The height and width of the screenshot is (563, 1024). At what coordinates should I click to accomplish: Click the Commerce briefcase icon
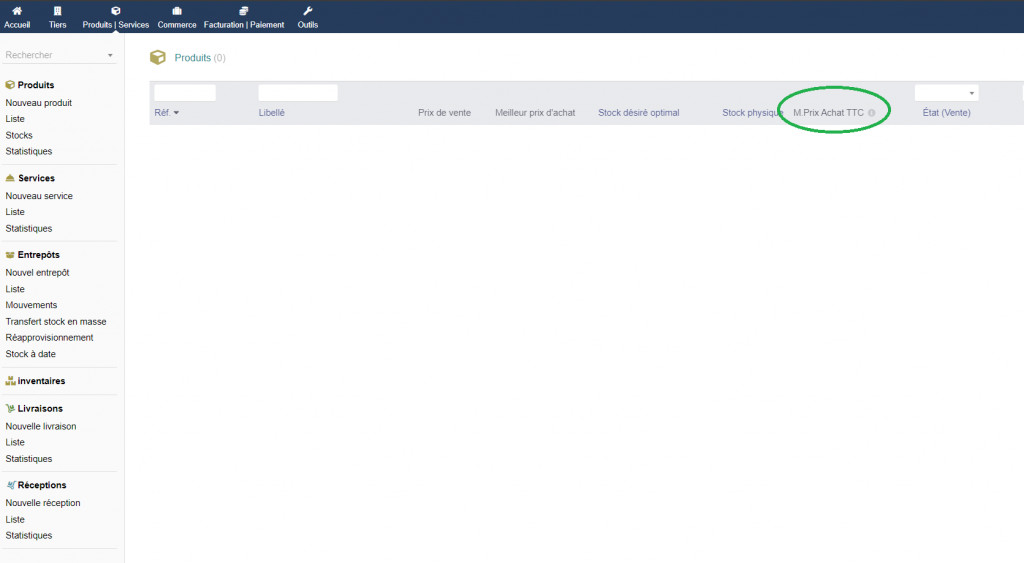click(177, 10)
